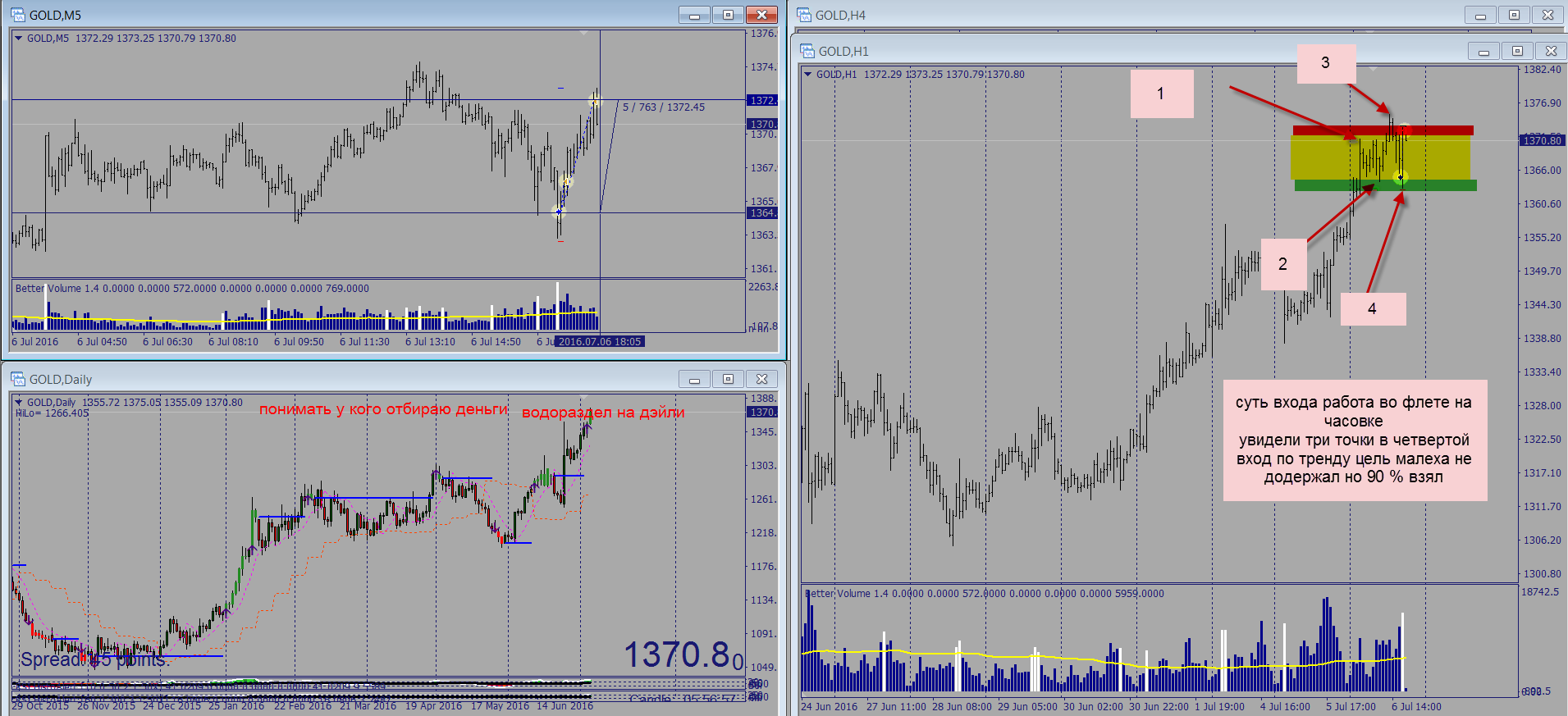The width and height of the screenshot is (1568, 716).
Task: Click the large 1370.80 price display in Daily chart
Action: [x=684, y=655]
